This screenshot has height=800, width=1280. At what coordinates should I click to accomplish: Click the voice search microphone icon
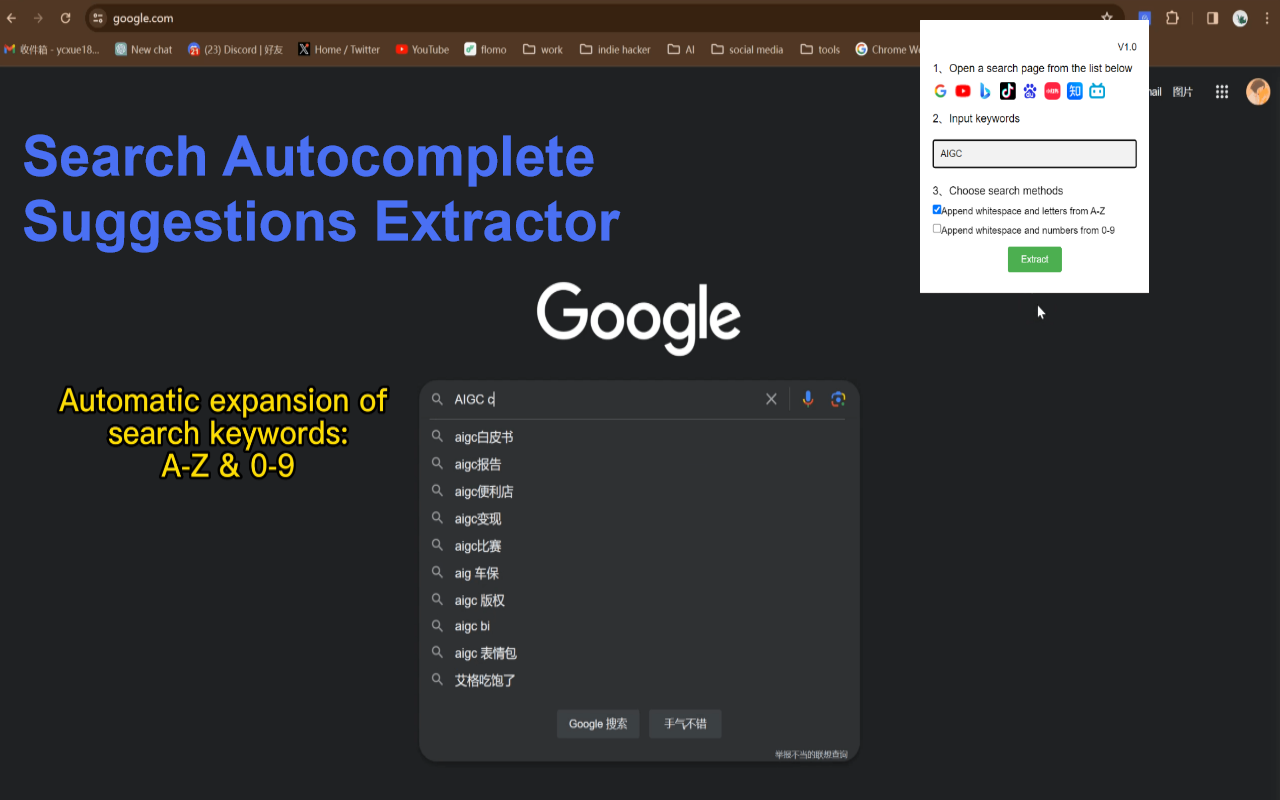[x=807, y=398]
